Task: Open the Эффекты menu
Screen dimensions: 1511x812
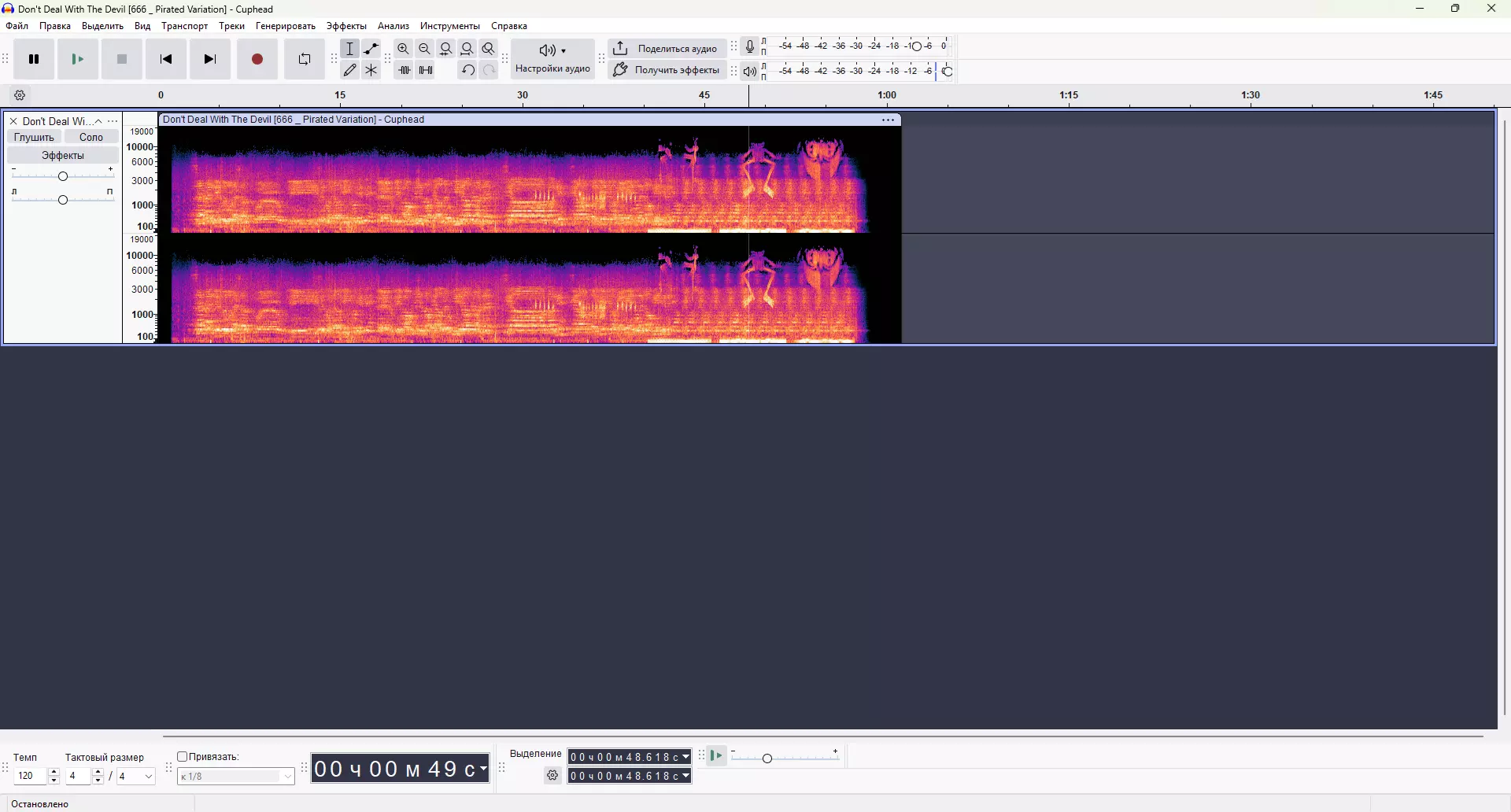Action: [x=347, y=26]
